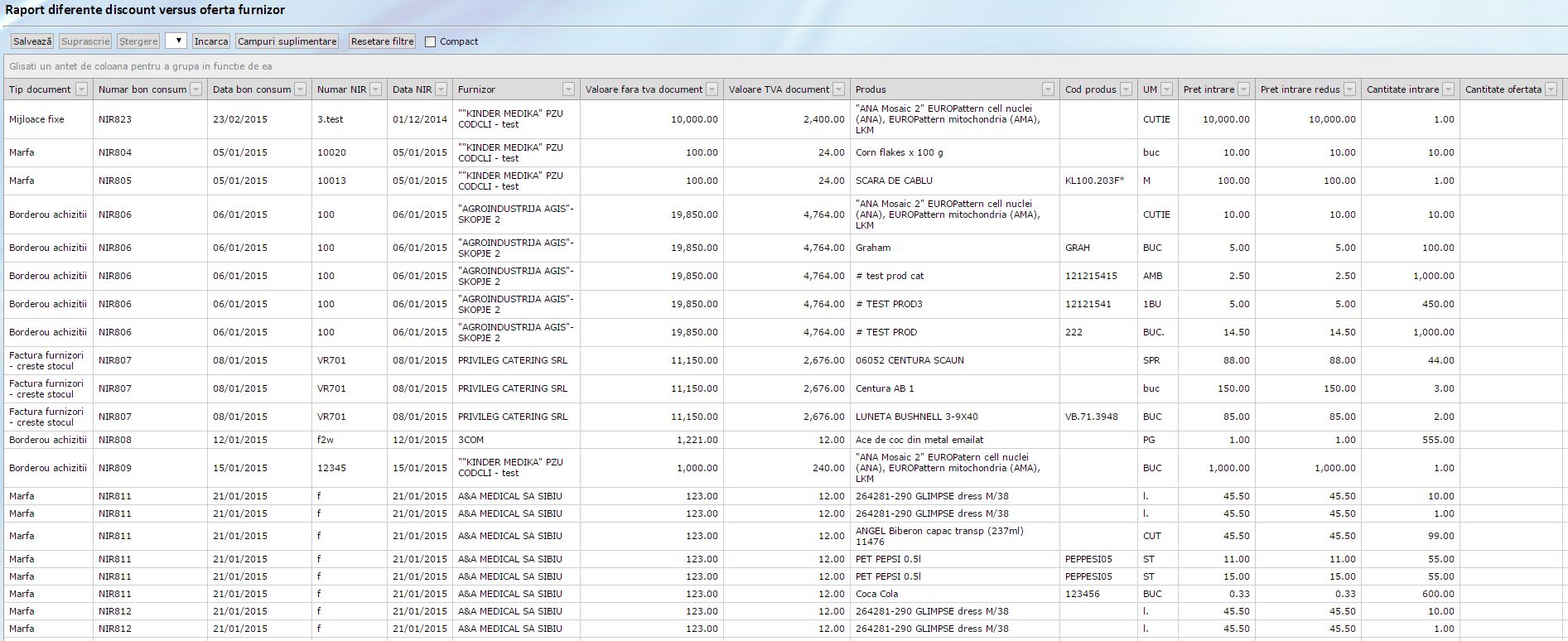Open Campuri suplimentare options
The width and height of the screenshot is (1568, 641).
point(287,41)
